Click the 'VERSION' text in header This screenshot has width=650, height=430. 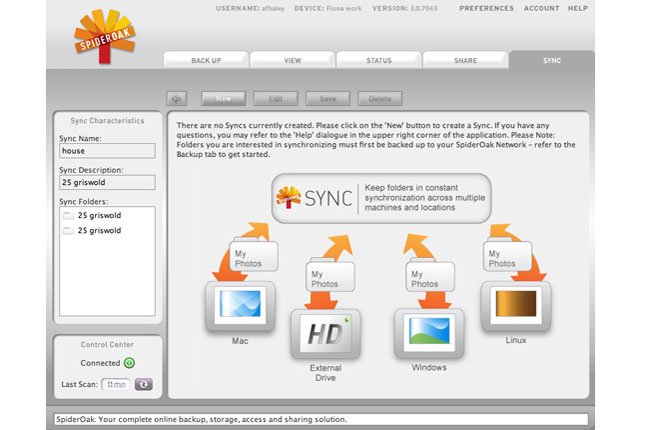405,8
